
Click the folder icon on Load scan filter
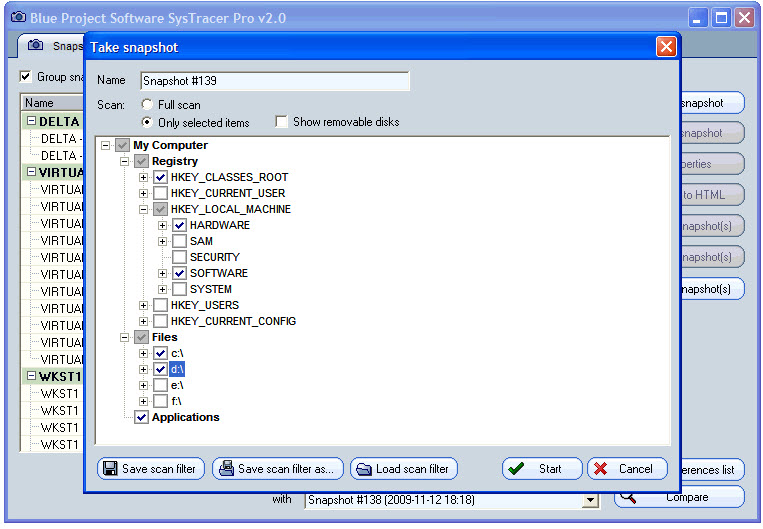[x=363, y=469]
